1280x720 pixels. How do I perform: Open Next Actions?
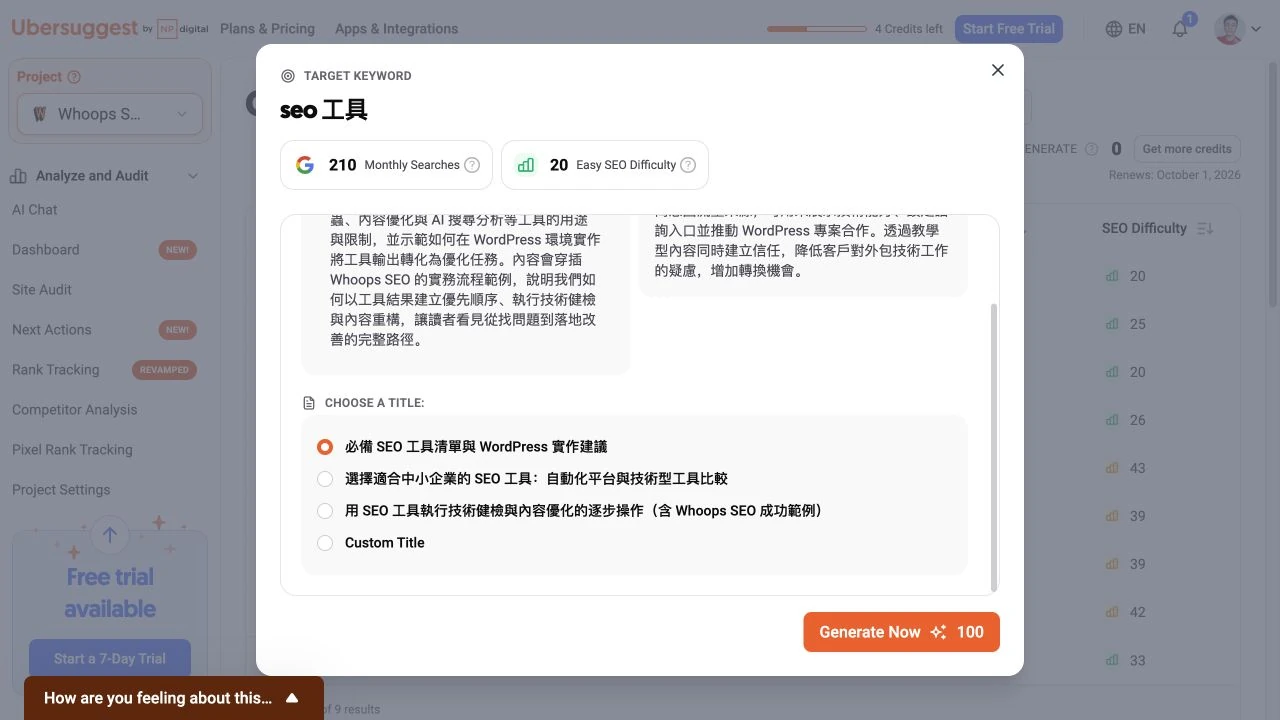51,330
